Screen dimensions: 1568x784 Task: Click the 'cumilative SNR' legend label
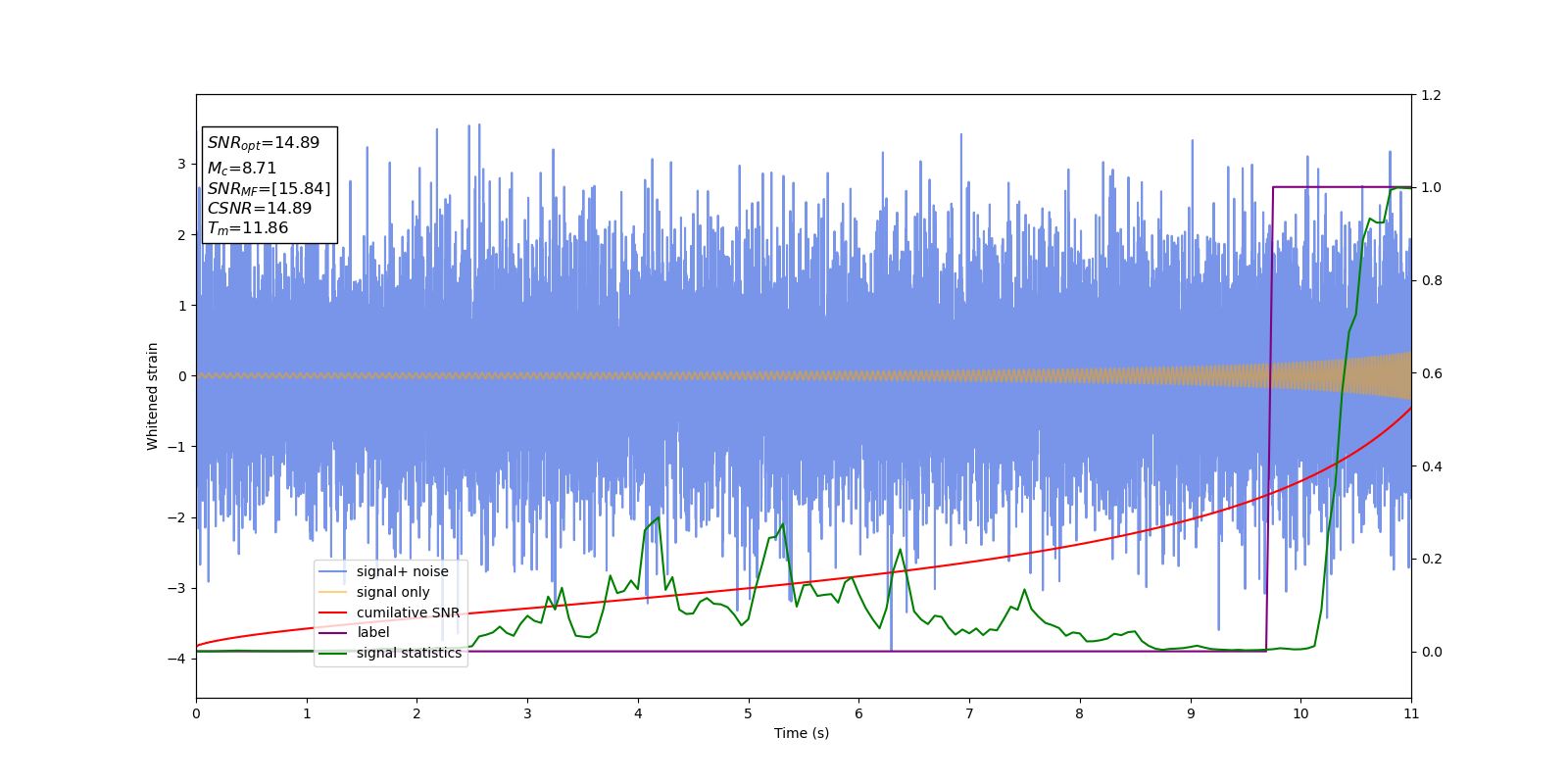(408, 612)
